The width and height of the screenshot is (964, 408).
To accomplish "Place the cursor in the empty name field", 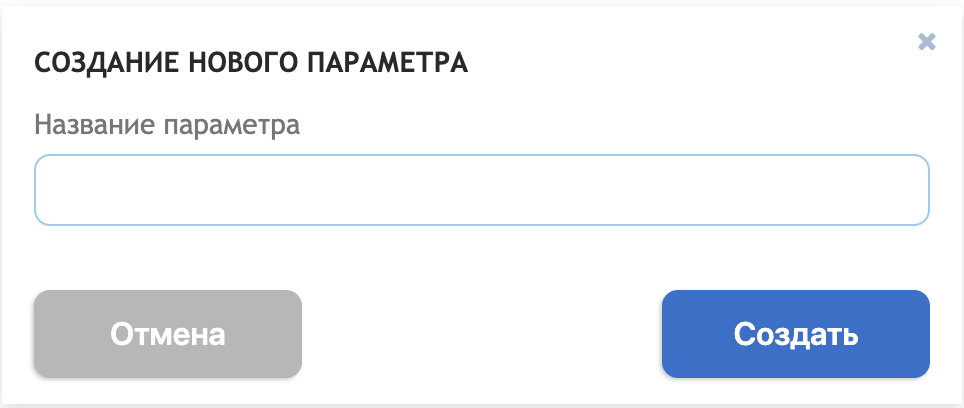I will (x=481, y=190).
